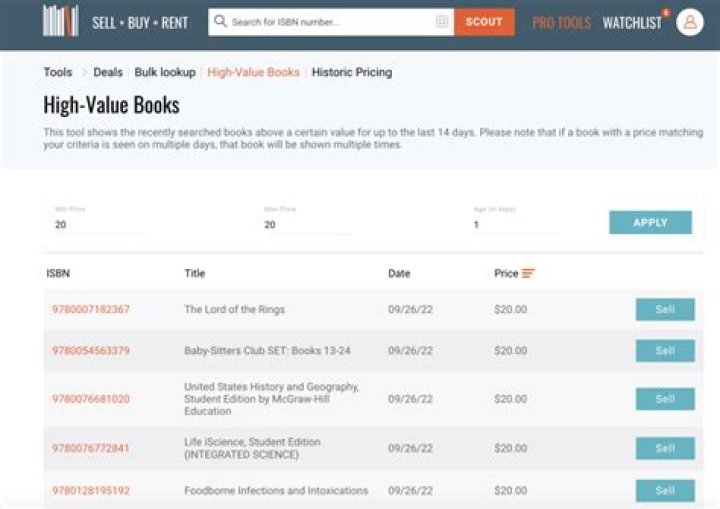
Task: Edit the Min Price field
Action: (99, 225)
